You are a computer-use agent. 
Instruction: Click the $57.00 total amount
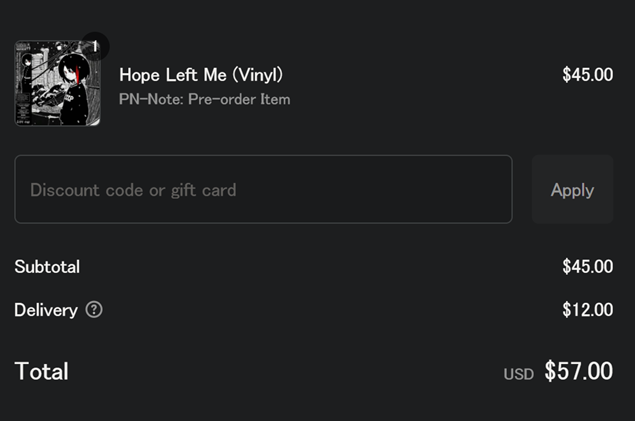tap(578, 372)
